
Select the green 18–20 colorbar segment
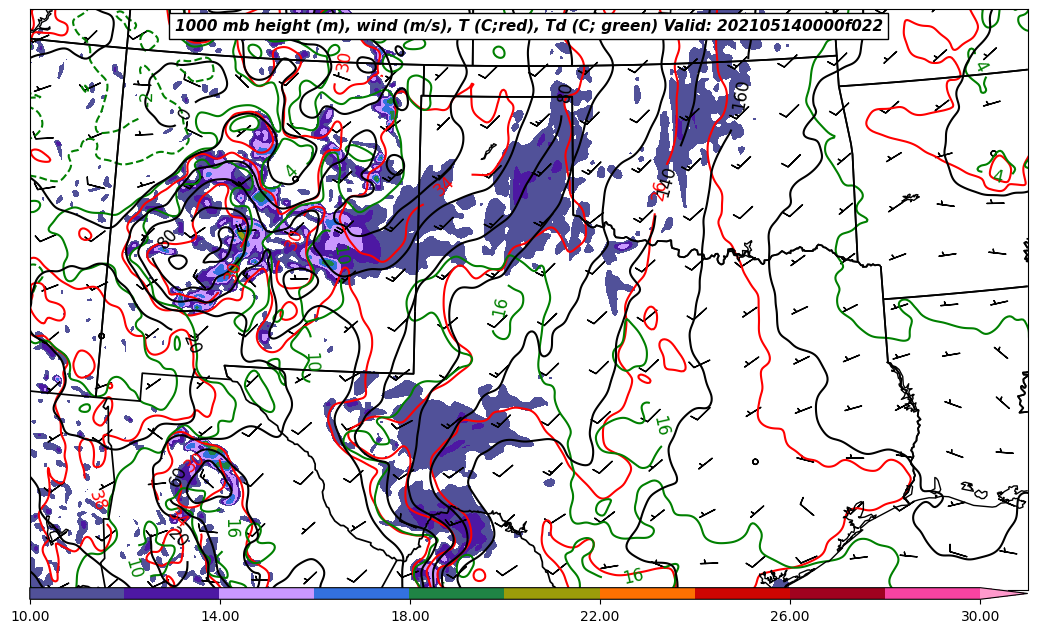click(457, 593)
